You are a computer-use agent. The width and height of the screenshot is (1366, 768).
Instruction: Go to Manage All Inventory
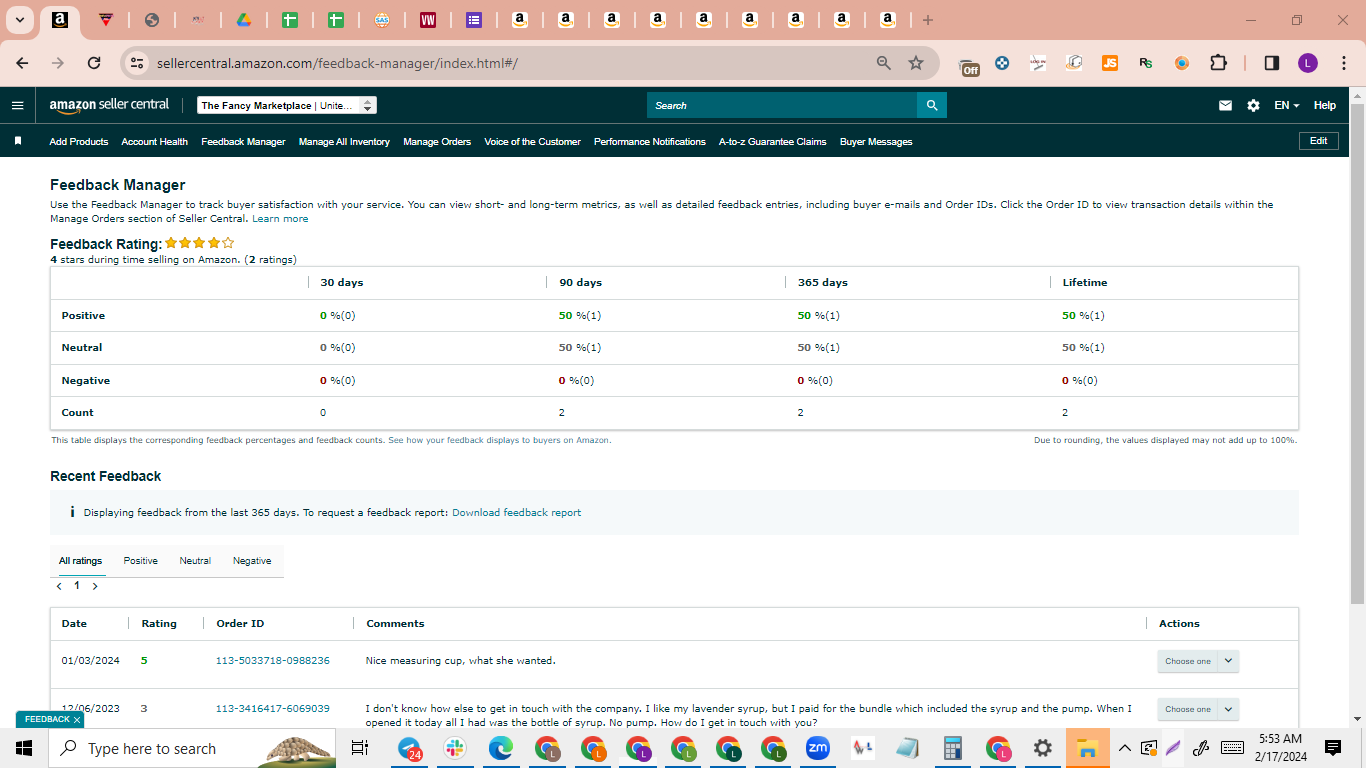344,142
